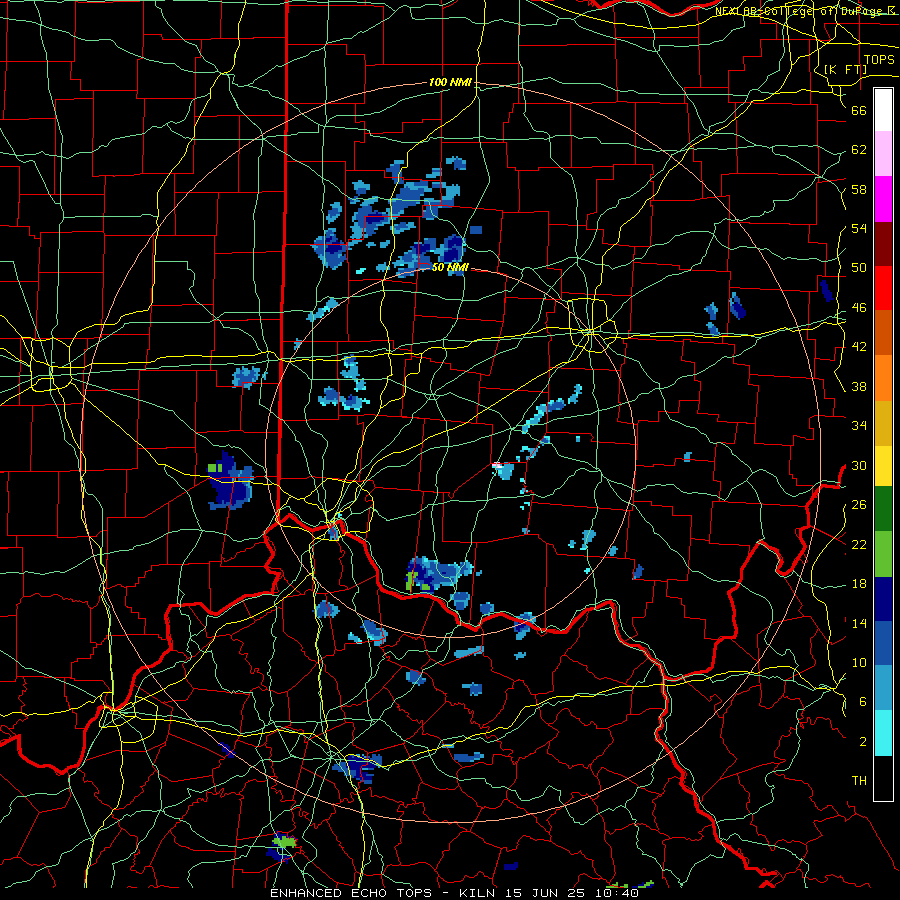Click the 58 value on the tops scale
The image size is (900, 900).
coord(859,189)
